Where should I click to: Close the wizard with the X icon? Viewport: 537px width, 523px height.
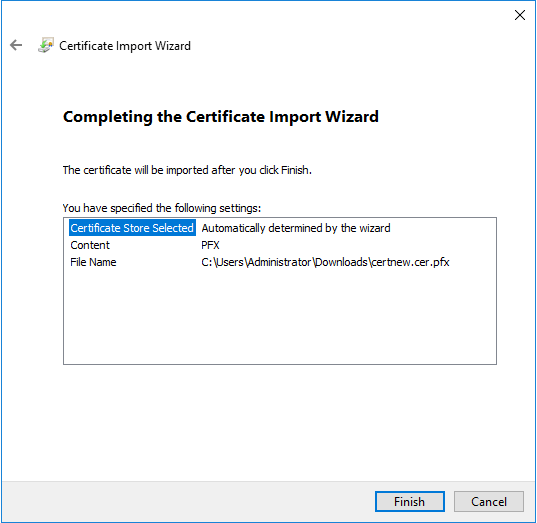pyautogui.click(x=520, y=15)
